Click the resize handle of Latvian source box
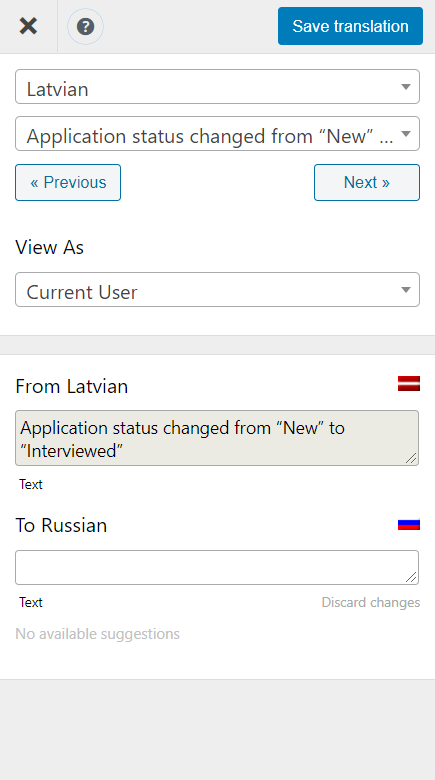The height and width of the screenshot is (780, 435). pos(411,458)
